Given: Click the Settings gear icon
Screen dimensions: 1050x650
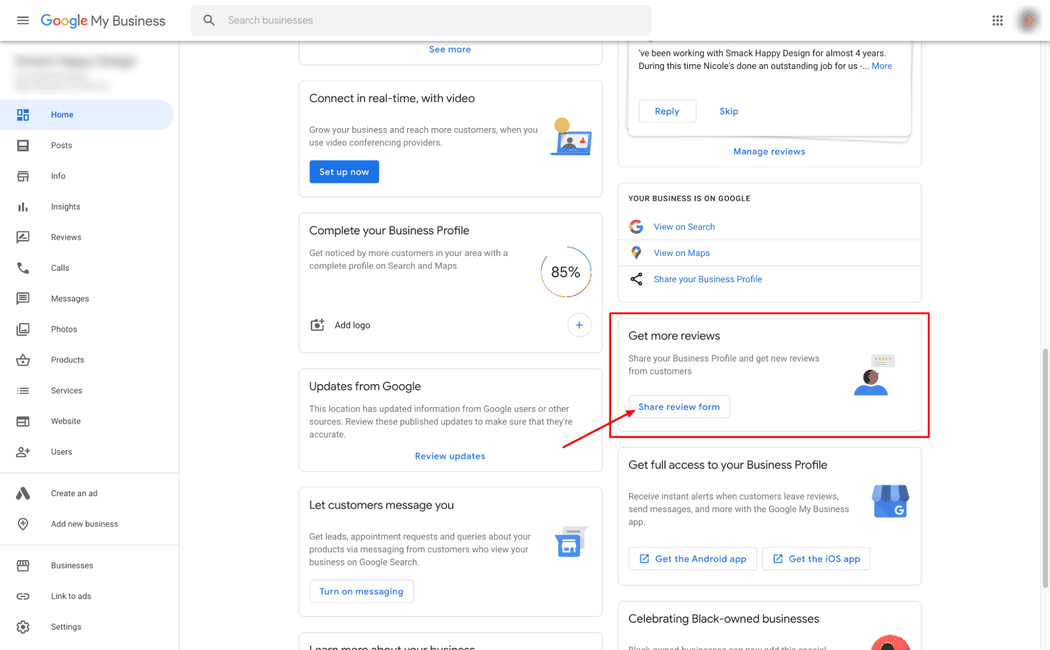Looking at the screenshot, I should pyautogui.click(x=23, y=627).
